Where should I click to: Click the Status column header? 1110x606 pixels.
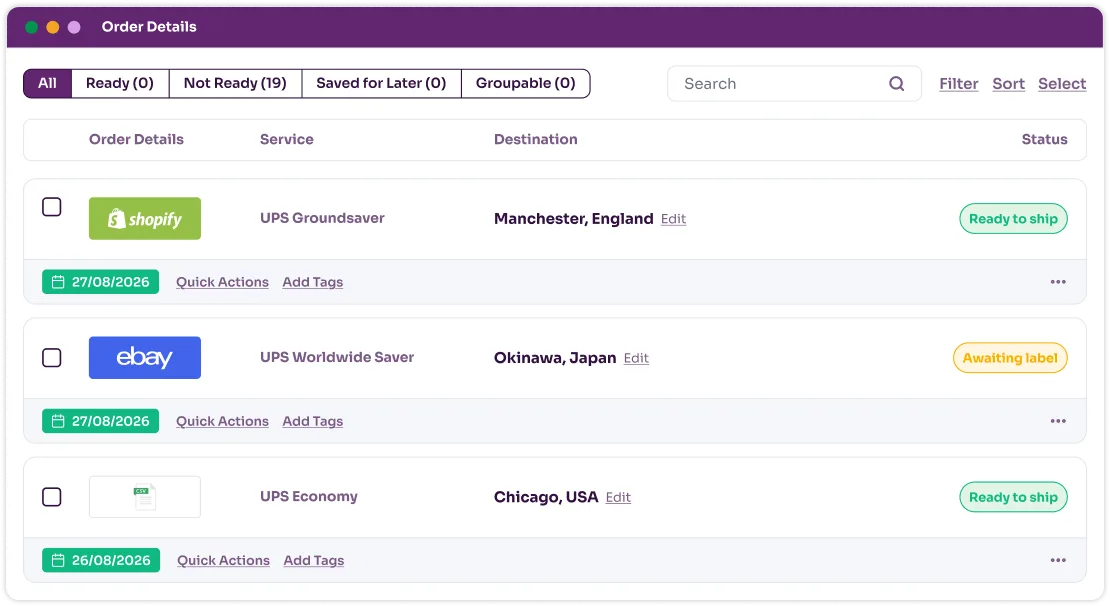pyautogui.click(x=1044, y=139)
